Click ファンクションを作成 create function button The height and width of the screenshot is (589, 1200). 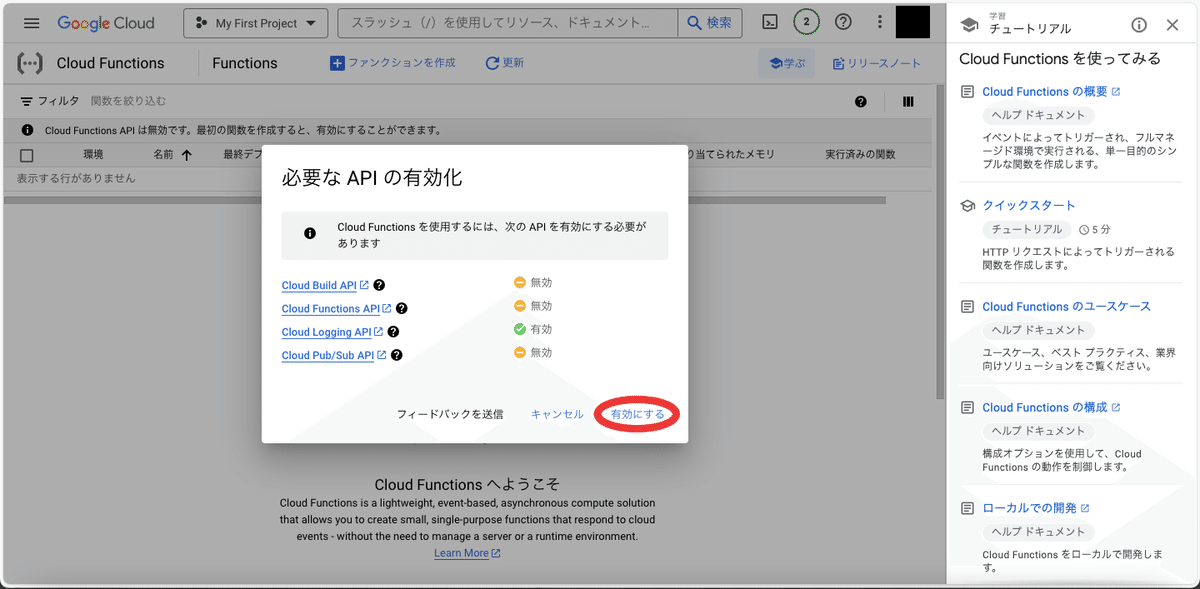click(x=393, y=63)
